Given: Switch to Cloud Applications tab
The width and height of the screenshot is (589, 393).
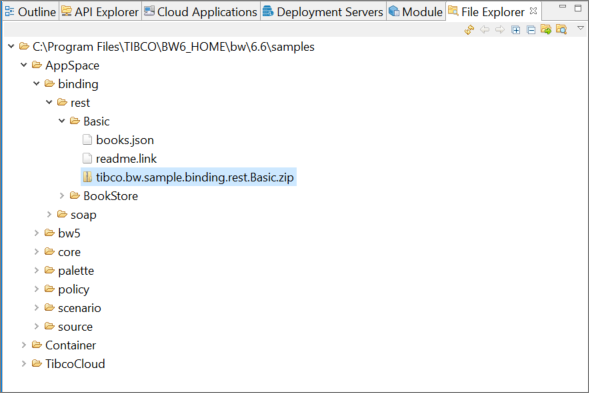Looking at the screenshot, I should tap(201, 12).
